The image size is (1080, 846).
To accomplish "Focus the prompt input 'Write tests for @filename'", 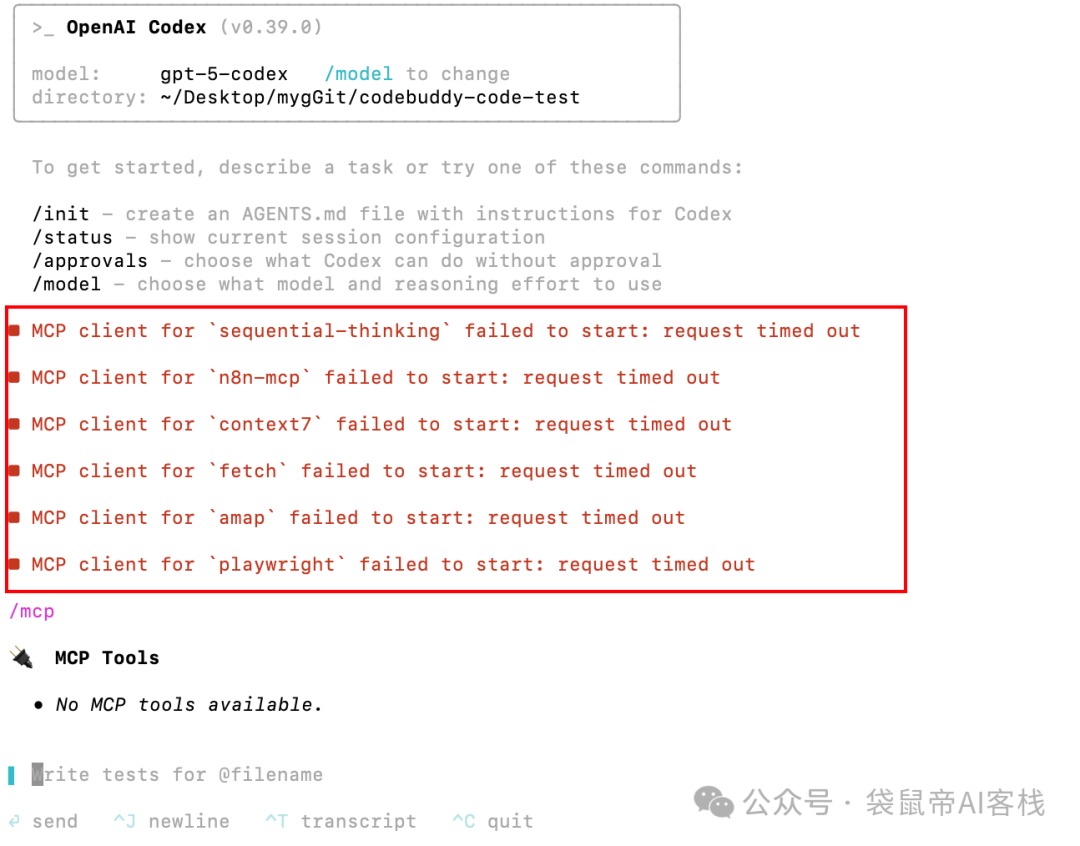I will pos(178,775).
